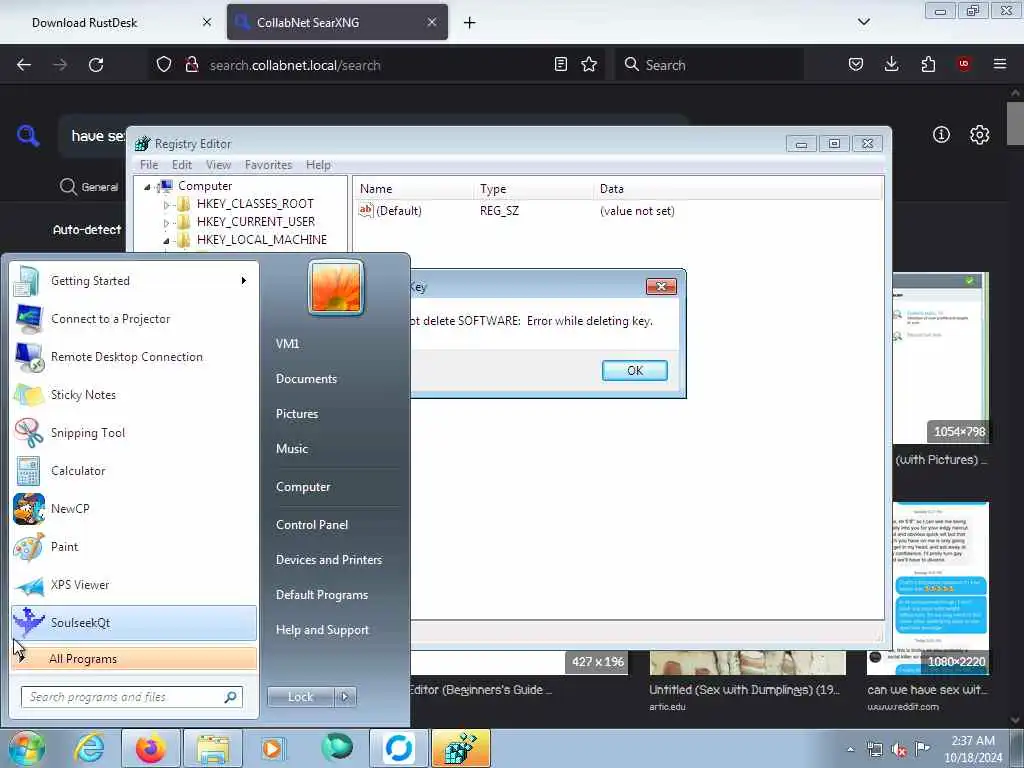The width and height of the screenshot is (1024, 768).
Task: Launch Sticky Notes
Action: click(134, 394)
